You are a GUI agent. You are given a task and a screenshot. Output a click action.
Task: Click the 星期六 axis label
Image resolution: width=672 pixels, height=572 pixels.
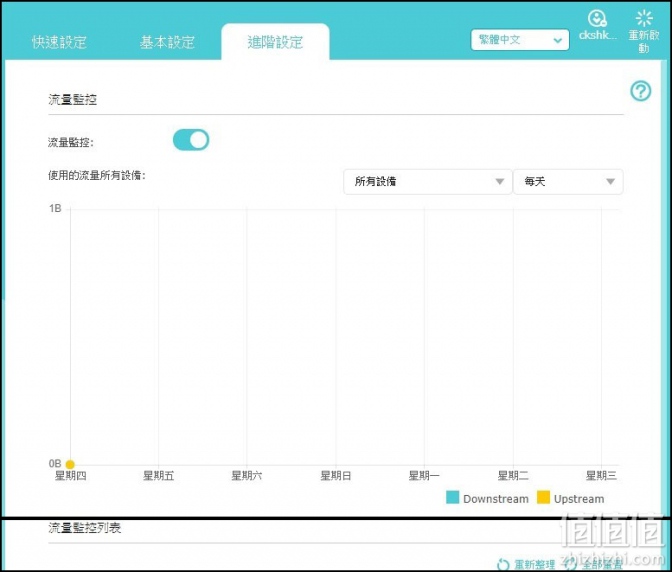click(x=247, y=476)
